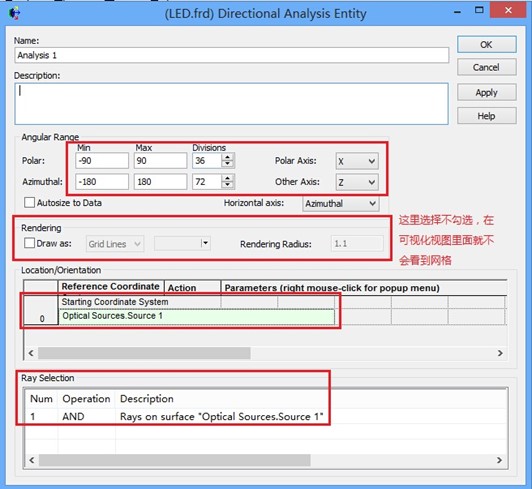Expand the Horizontal axis Azimuthal dropdown

click(x=341, y=204)
